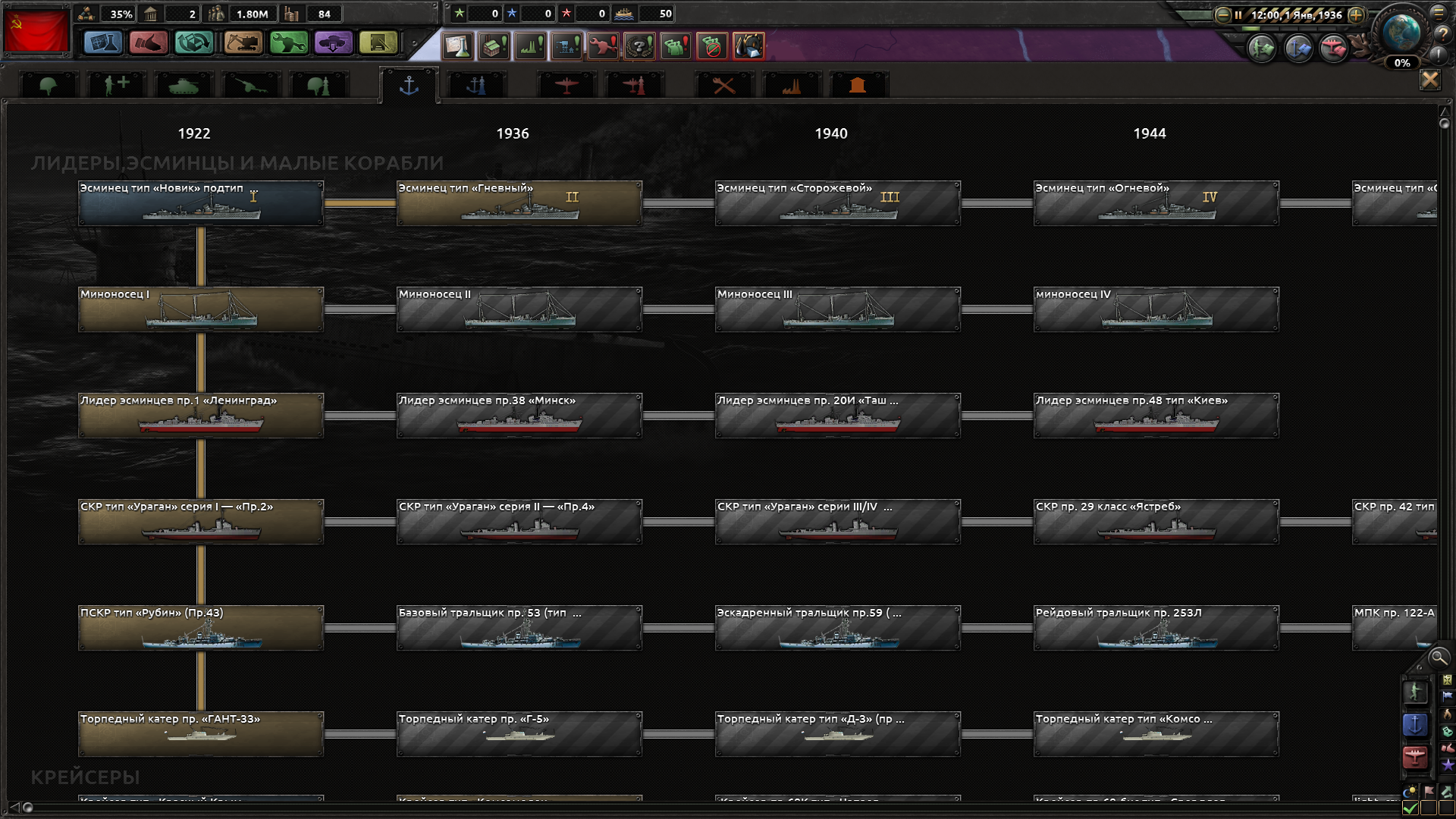1456x819 pixels.
Task: Select the Лидер эсминцев «Ленинград» technology
Action: click(201, 416)
